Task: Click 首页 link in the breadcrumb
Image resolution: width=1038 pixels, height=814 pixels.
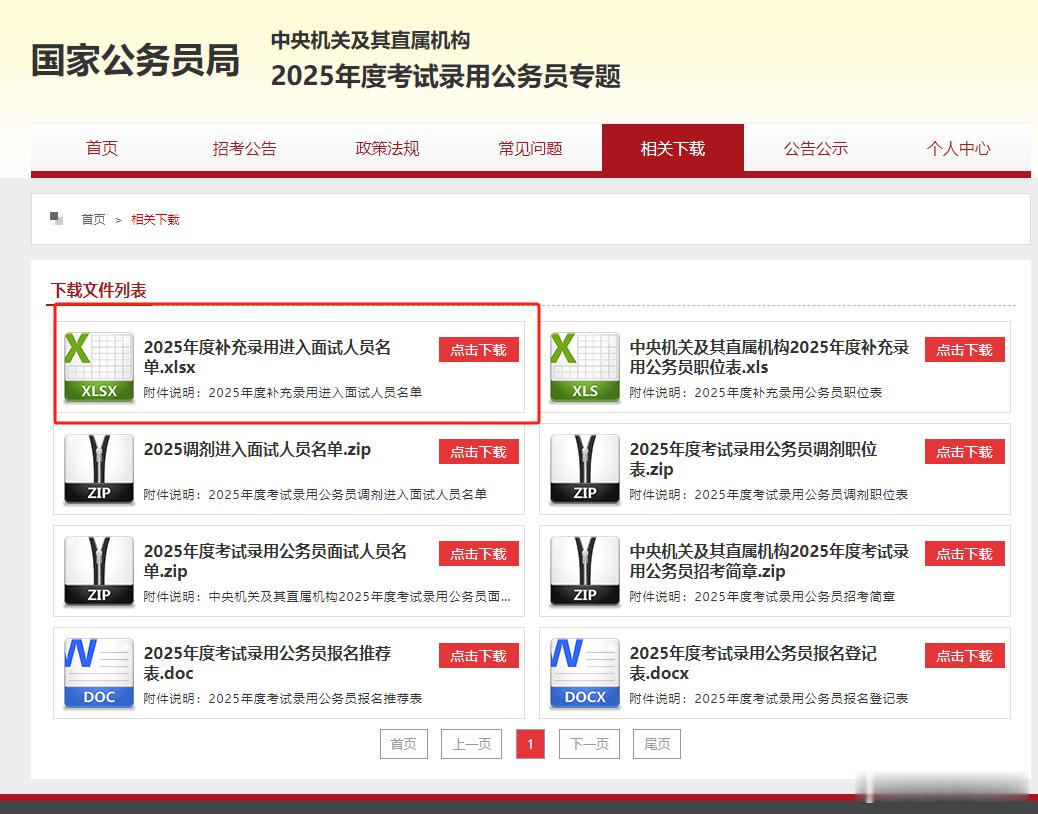Action: (93, 219)
